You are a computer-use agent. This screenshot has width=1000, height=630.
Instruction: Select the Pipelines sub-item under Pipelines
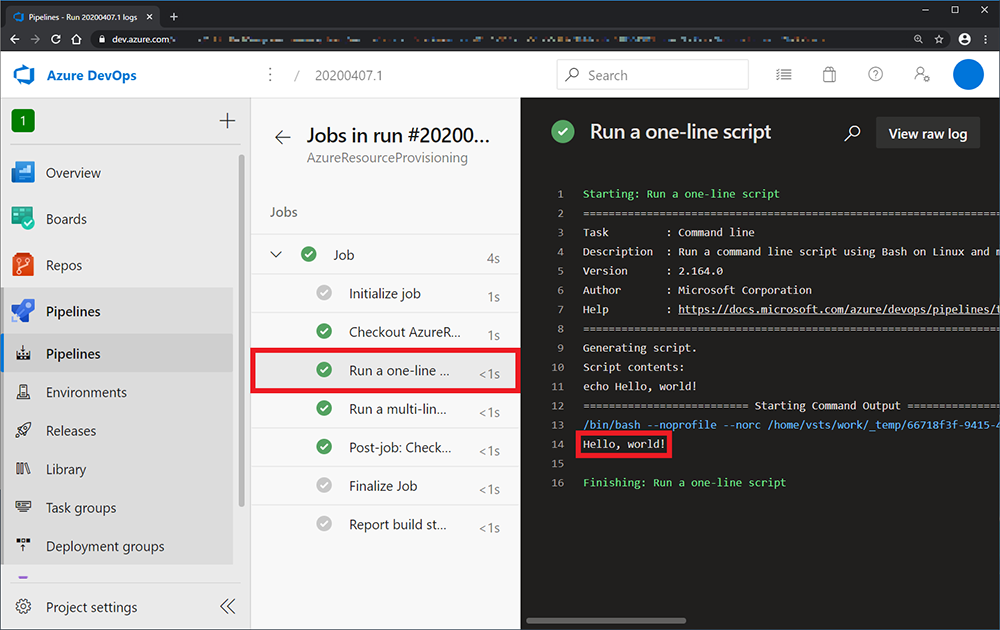[117, 353]
